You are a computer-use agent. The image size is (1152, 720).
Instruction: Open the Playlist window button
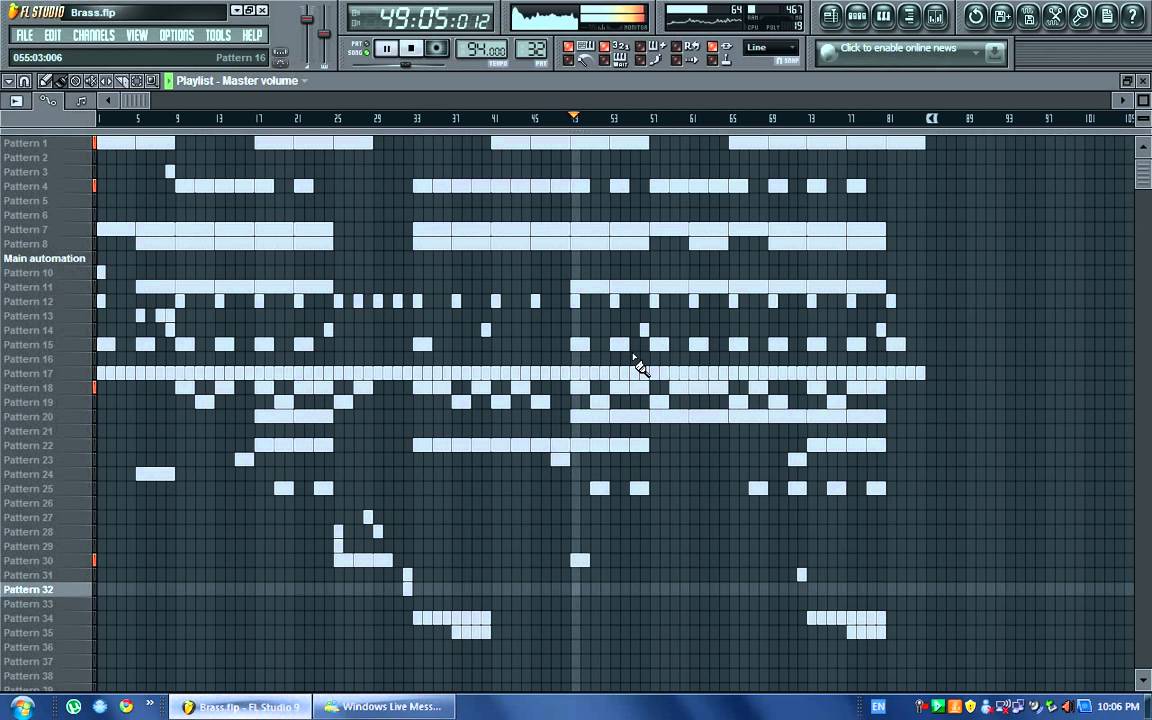click(x=830, y=16)
